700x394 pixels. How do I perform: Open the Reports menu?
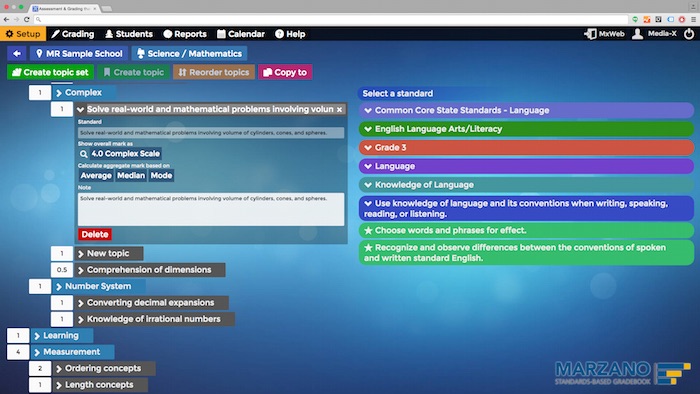(185, 34)
